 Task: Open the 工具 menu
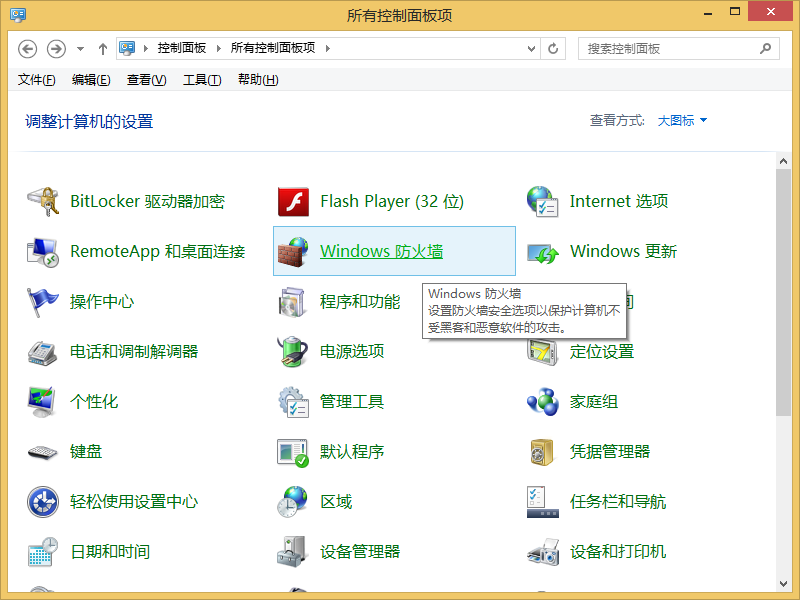click(x=201, y=79)
